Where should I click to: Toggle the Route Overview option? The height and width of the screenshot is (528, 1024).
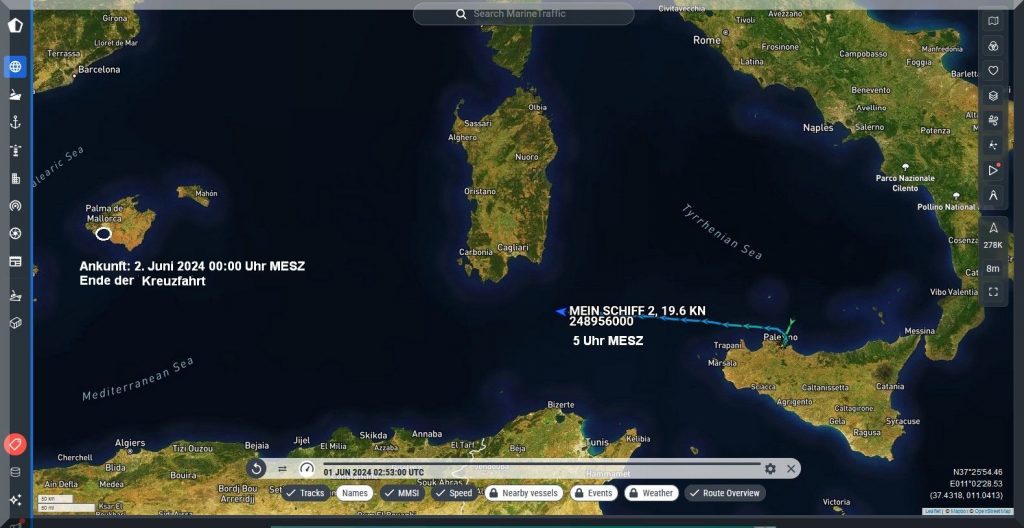pos(726,493)
